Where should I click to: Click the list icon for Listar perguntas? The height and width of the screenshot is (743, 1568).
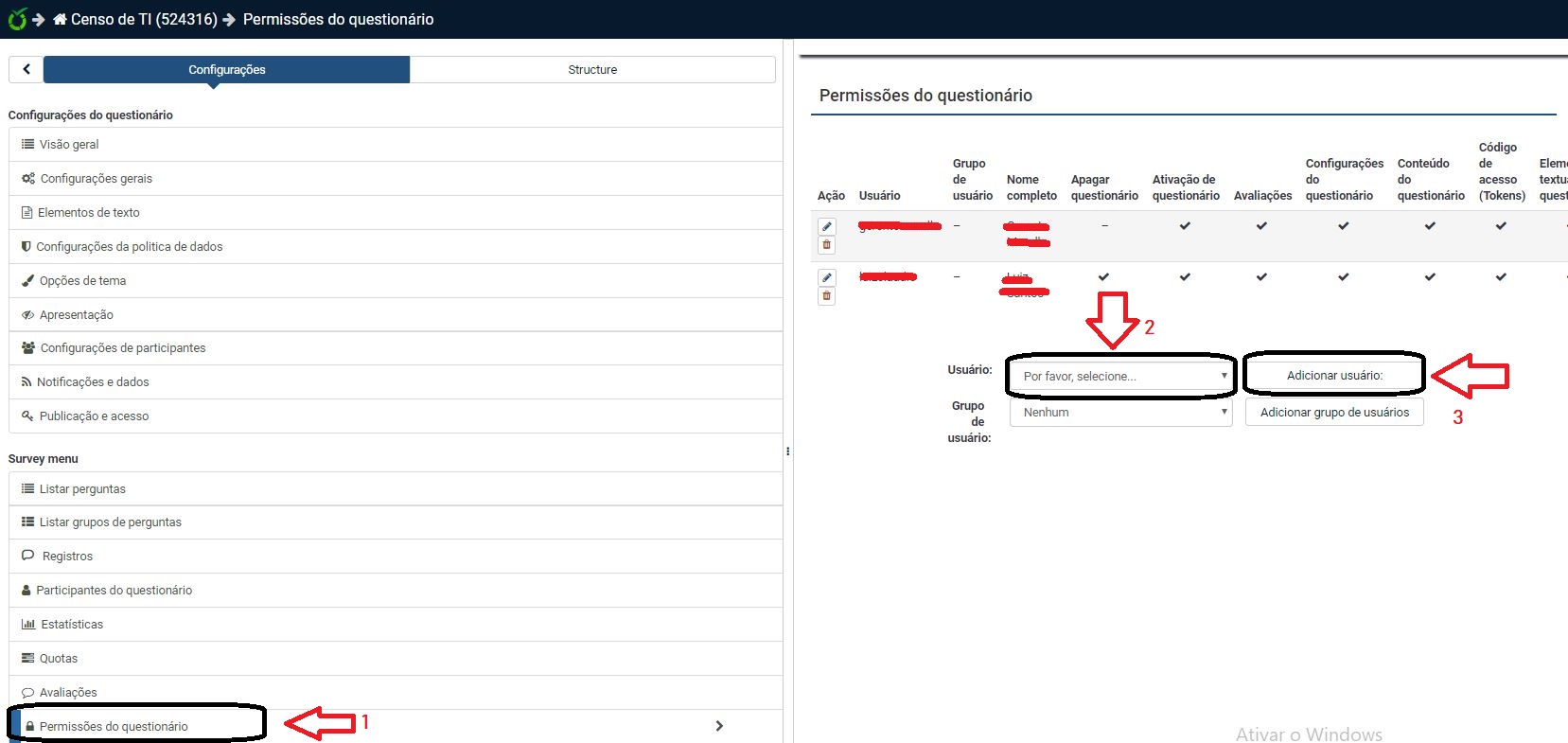[28, 488]
